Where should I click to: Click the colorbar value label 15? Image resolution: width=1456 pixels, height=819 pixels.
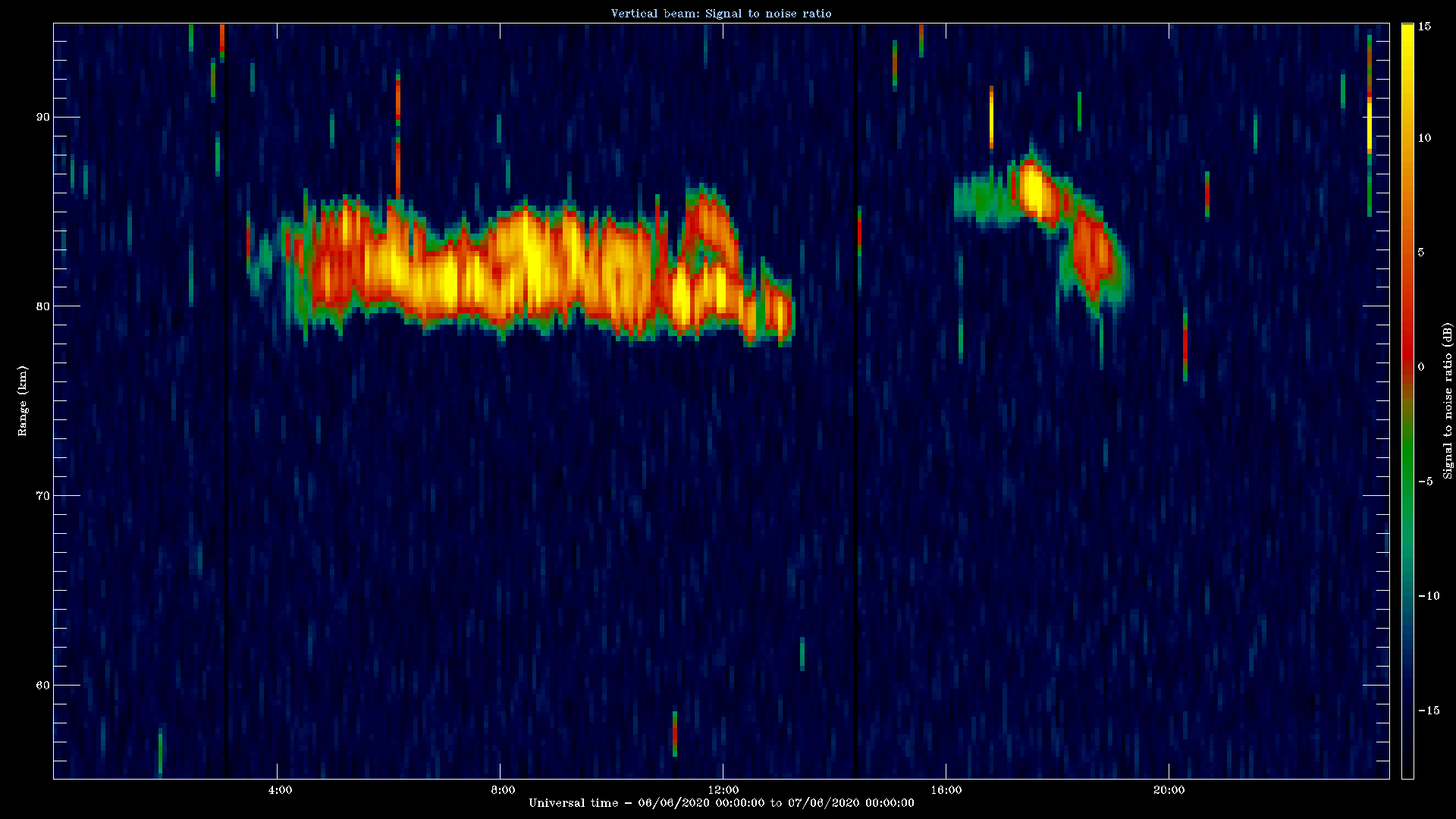coord(1424,27)
